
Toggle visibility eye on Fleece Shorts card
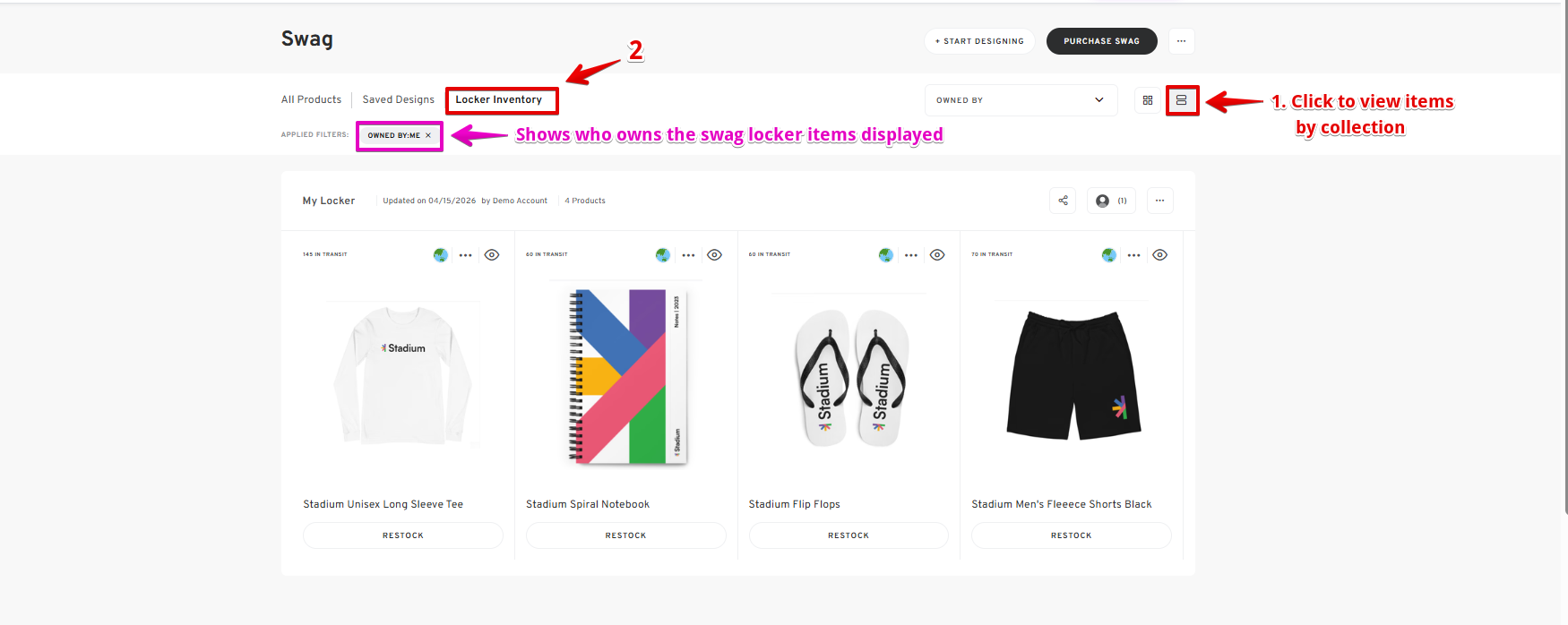pos(1159,255)
